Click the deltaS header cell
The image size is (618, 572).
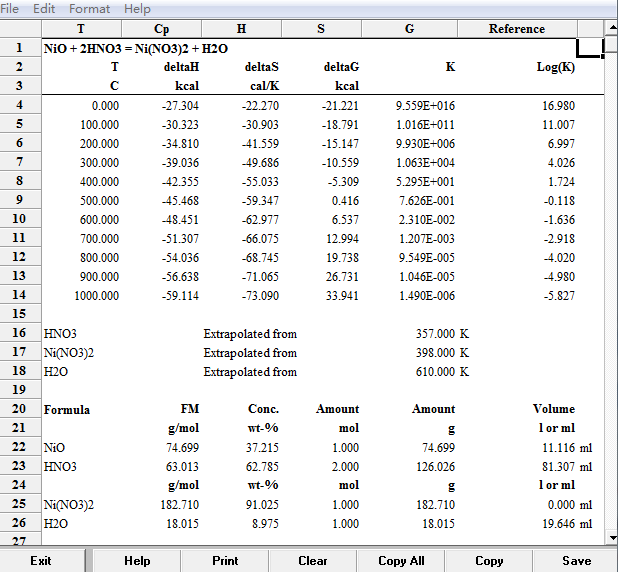click(261, 67)
